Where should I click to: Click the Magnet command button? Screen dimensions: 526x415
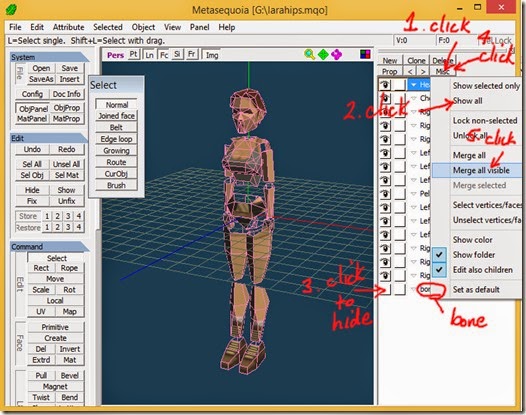pos(55,386)
